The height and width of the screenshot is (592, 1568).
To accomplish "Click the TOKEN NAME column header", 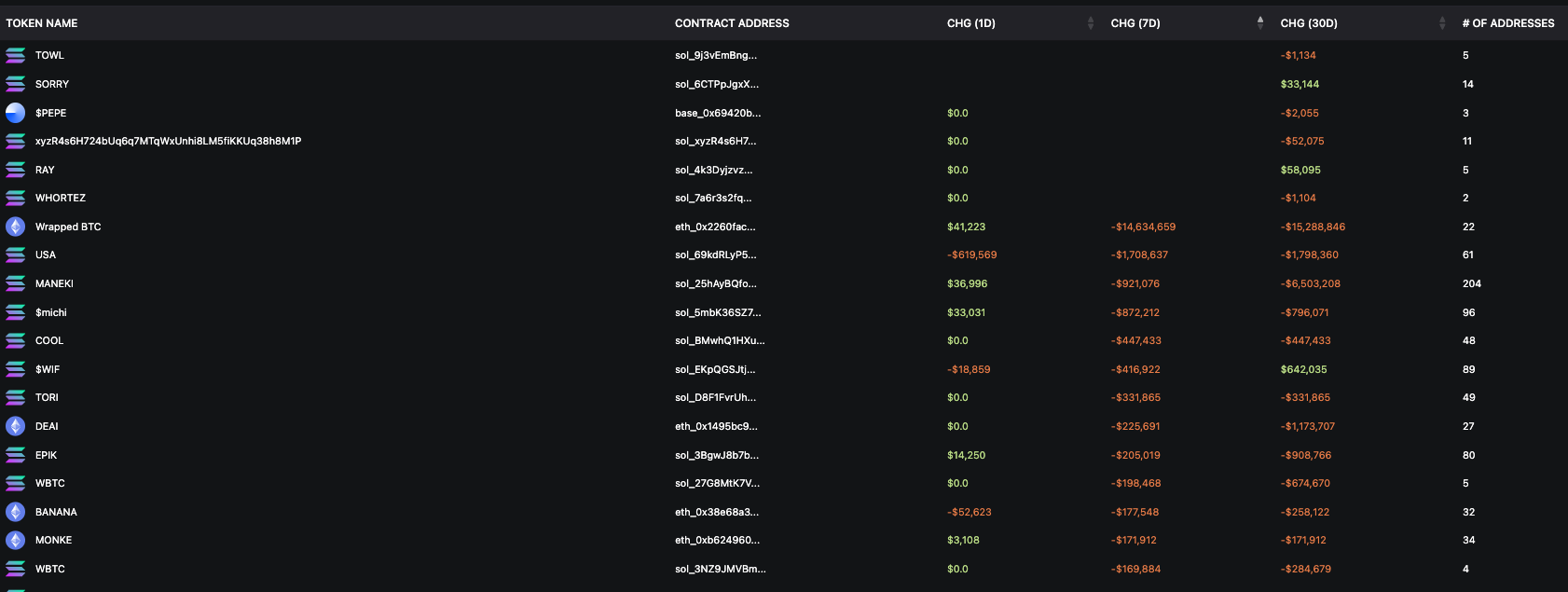I will pyautogui.click(x=42, y=23).
